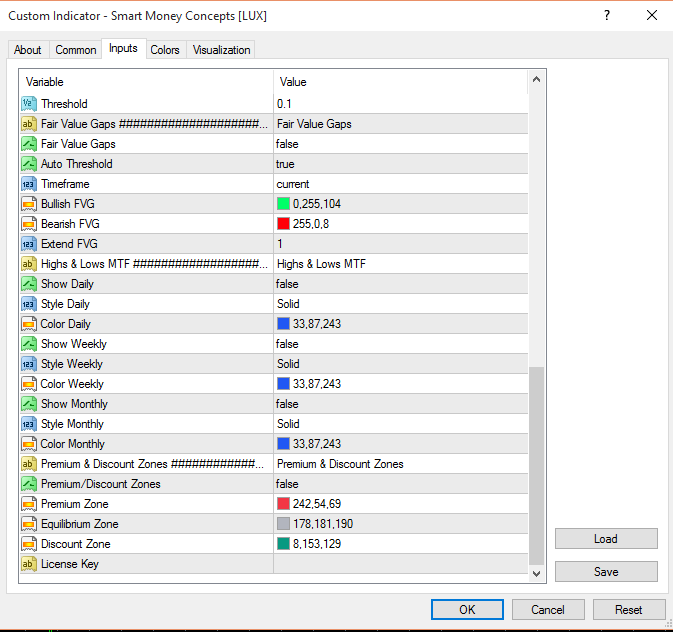Confirm settings with OK button
673x632 pixels.
pos(467,610)
